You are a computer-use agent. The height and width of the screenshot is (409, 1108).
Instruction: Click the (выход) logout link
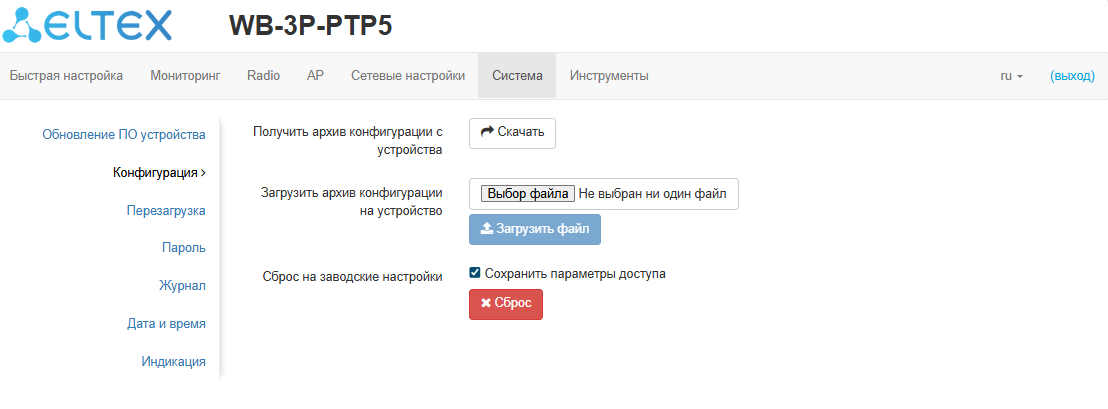[1072, 76]
